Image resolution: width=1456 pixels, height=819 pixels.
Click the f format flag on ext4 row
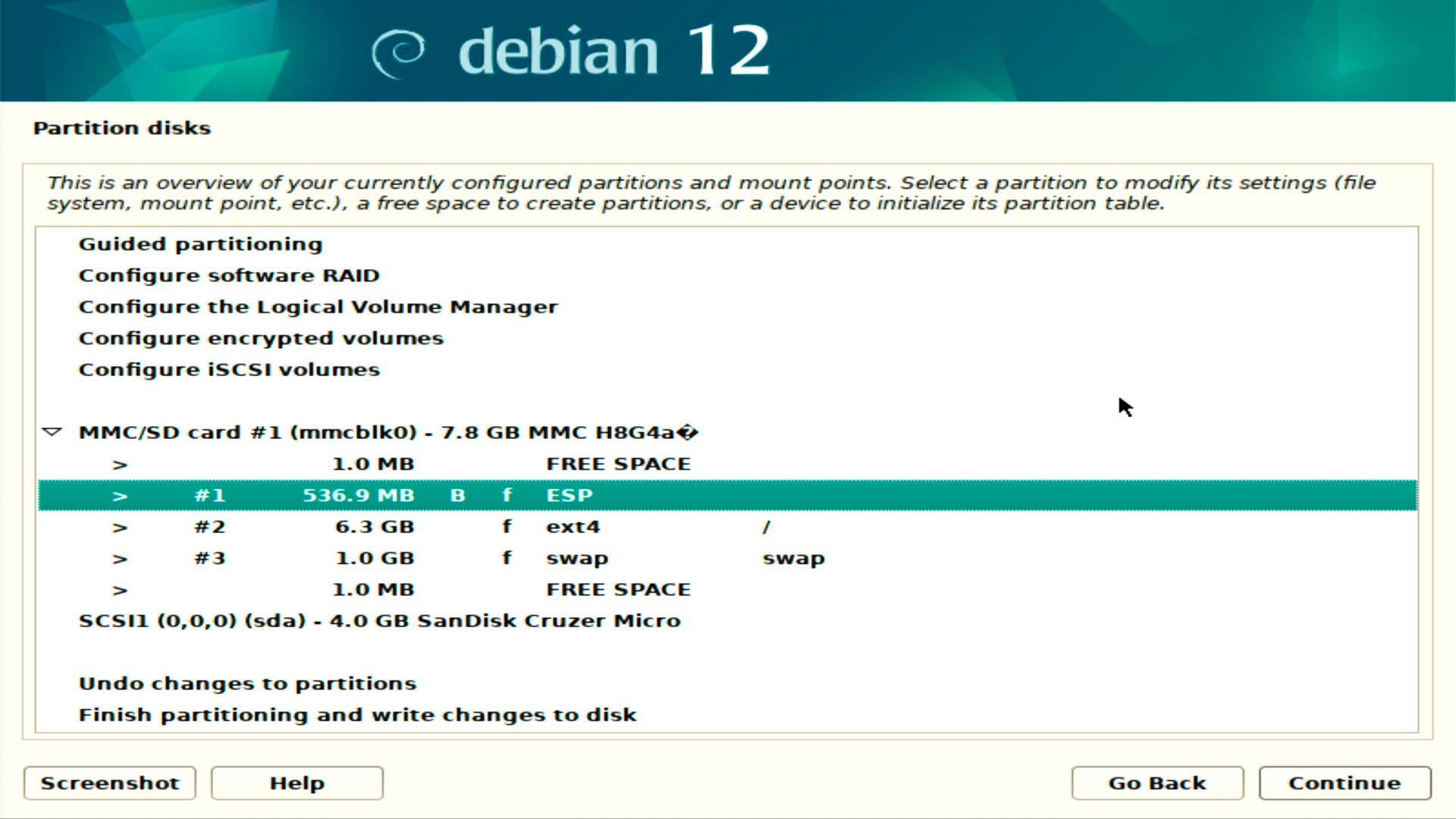(x=507, y=526)
